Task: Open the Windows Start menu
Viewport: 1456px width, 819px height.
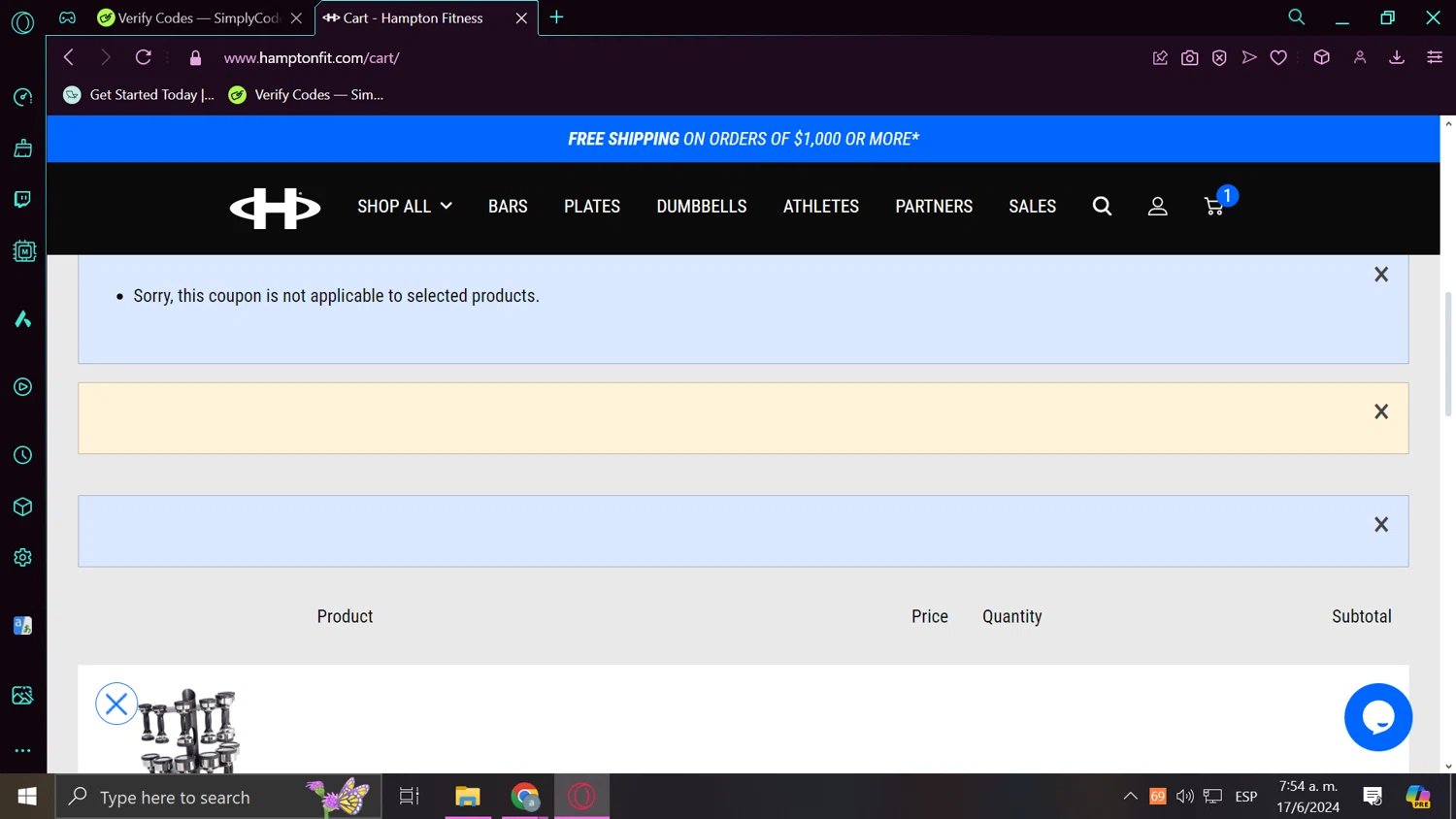Action: point(27,797)
